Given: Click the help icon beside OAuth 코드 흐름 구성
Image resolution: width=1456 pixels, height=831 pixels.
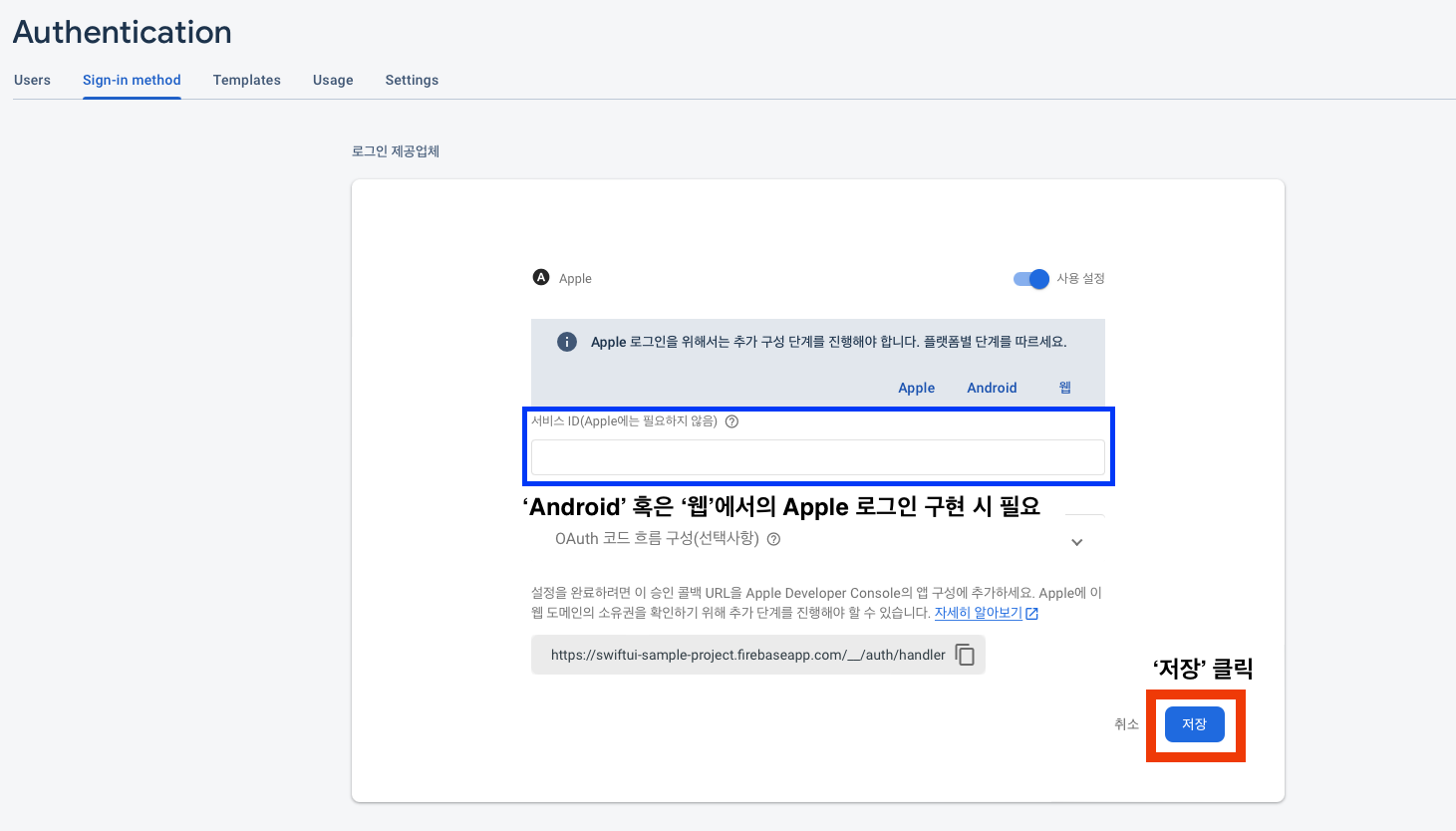Looking at the screenshot, I should point(773,539).
